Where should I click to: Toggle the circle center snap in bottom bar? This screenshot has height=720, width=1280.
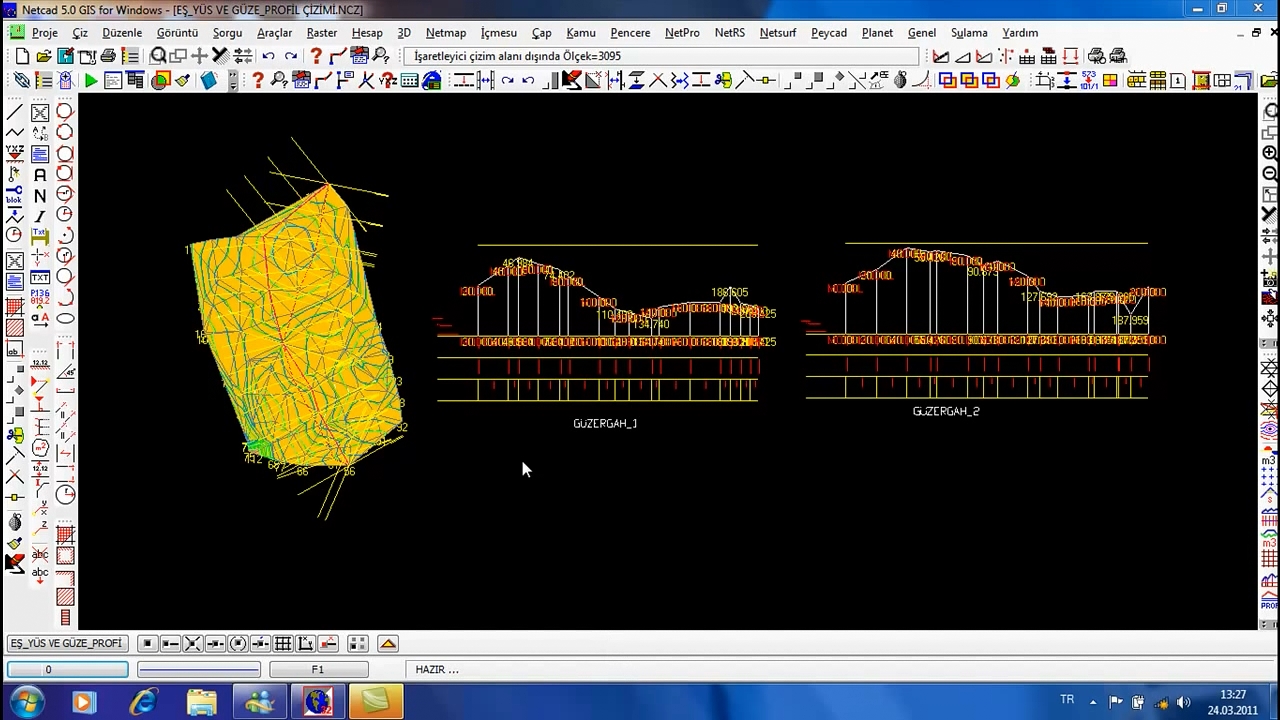point(238,644)
